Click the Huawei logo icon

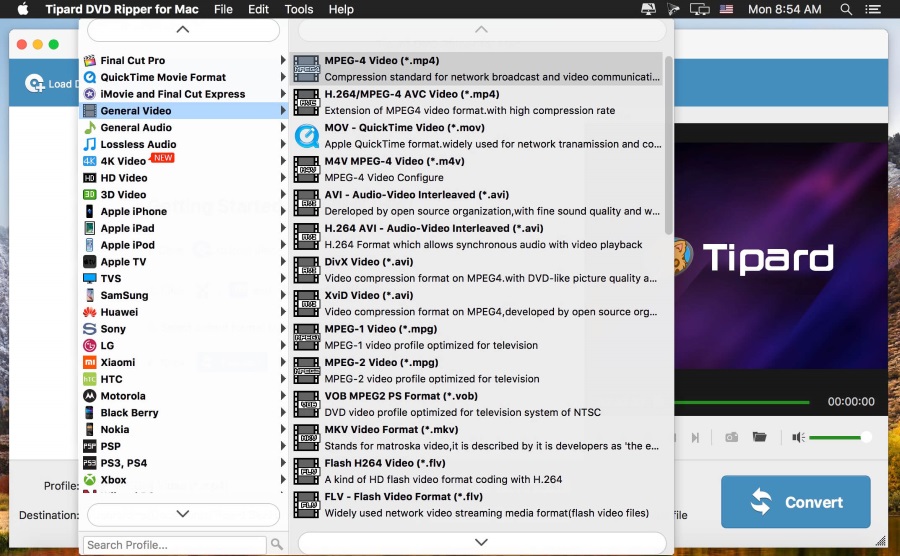click(x=90, y=312)
